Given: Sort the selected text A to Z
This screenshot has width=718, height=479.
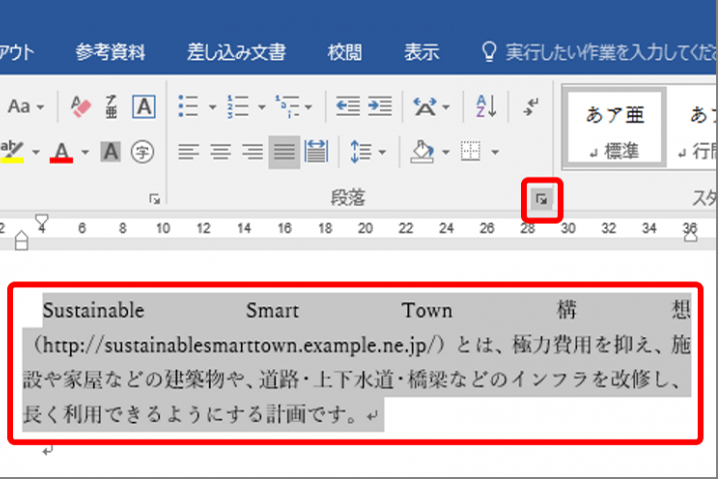Looking at the screenshot, I should click(486, 106).
